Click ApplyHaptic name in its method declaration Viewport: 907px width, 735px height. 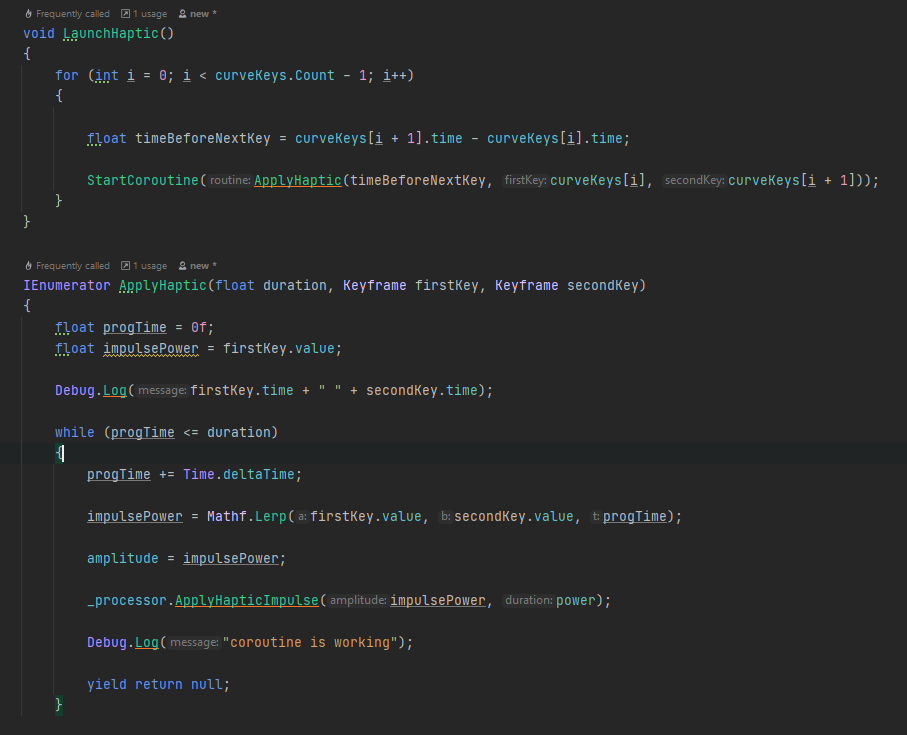coord(163,286)
